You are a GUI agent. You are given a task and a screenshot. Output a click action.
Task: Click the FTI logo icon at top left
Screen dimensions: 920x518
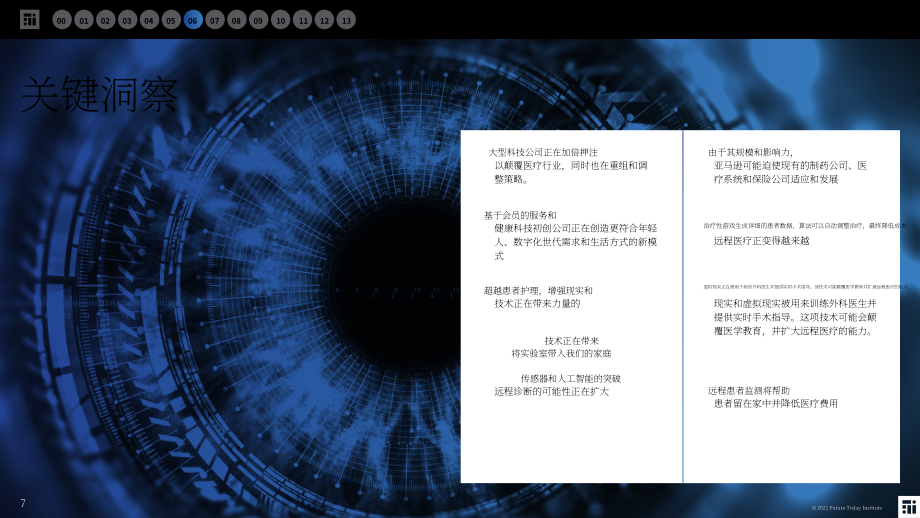pyautogui.click(x=29, y=19)
